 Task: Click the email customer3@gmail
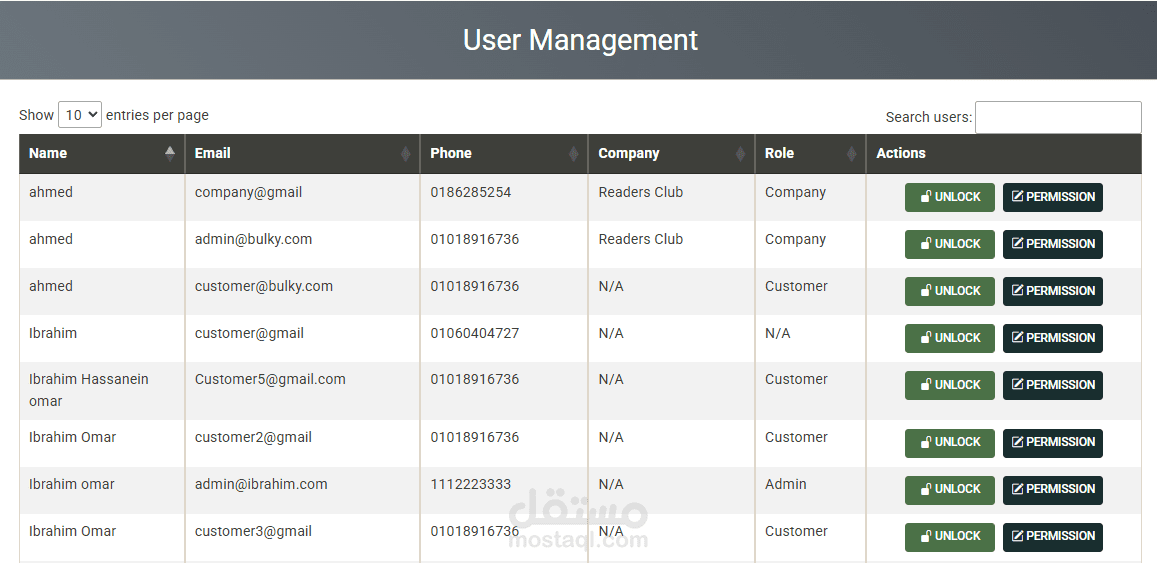coord(253,531)
